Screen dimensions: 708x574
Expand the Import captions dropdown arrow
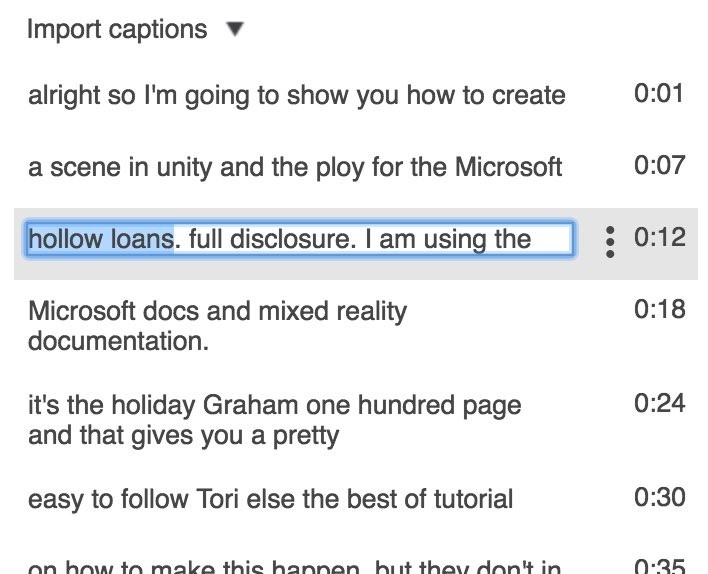pyautogui.click(x=235, y=29)
